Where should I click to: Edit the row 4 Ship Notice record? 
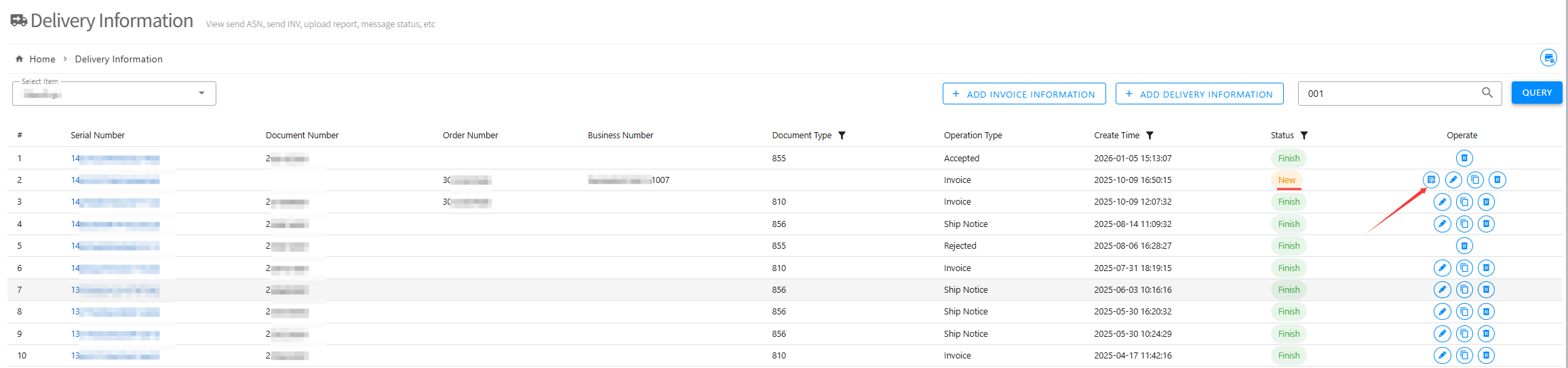tap(1442, 224)
